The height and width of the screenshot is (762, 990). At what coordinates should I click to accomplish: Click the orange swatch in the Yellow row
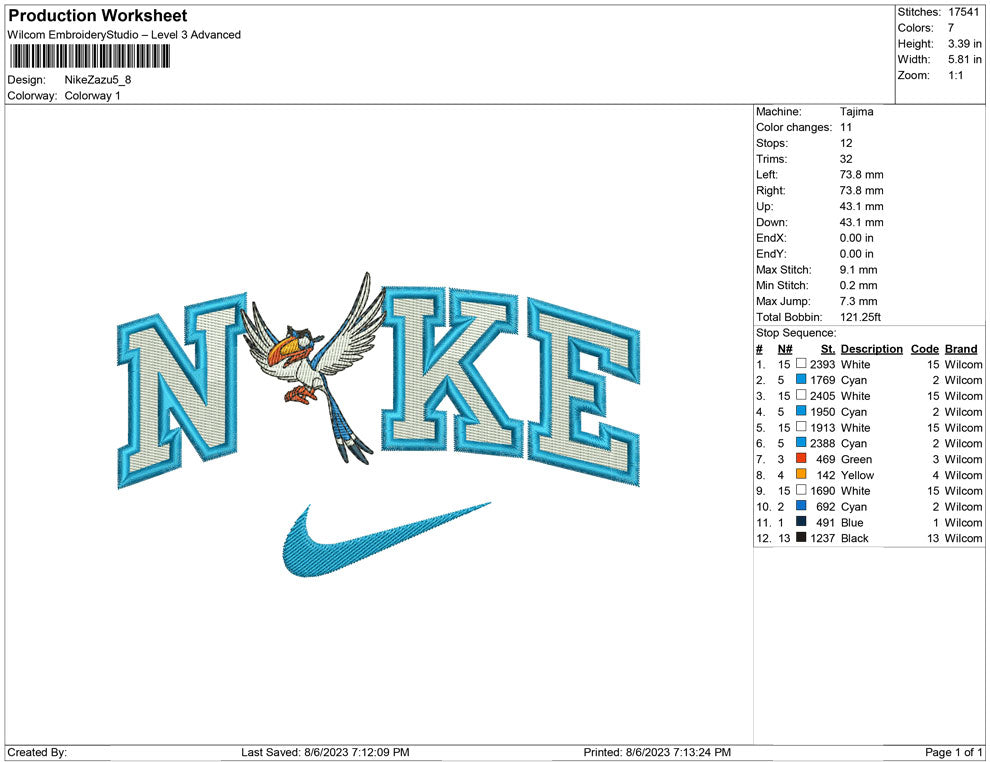coord(801,474)
